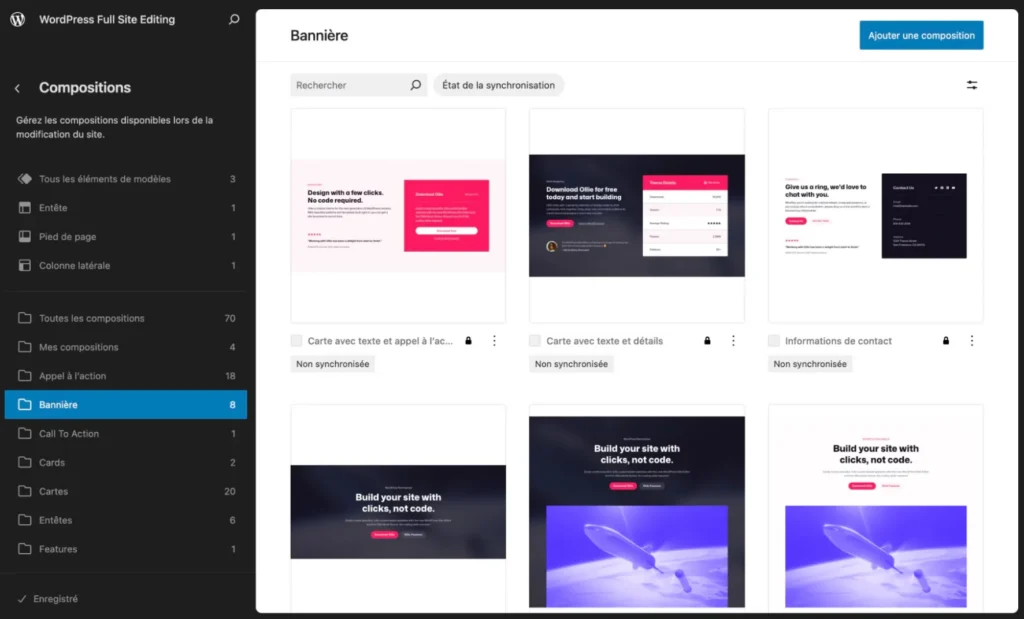Click Non synchronisée badge under Carte avec texte et détails
This screenshot has width=1024, height=619.
point(571,364)
